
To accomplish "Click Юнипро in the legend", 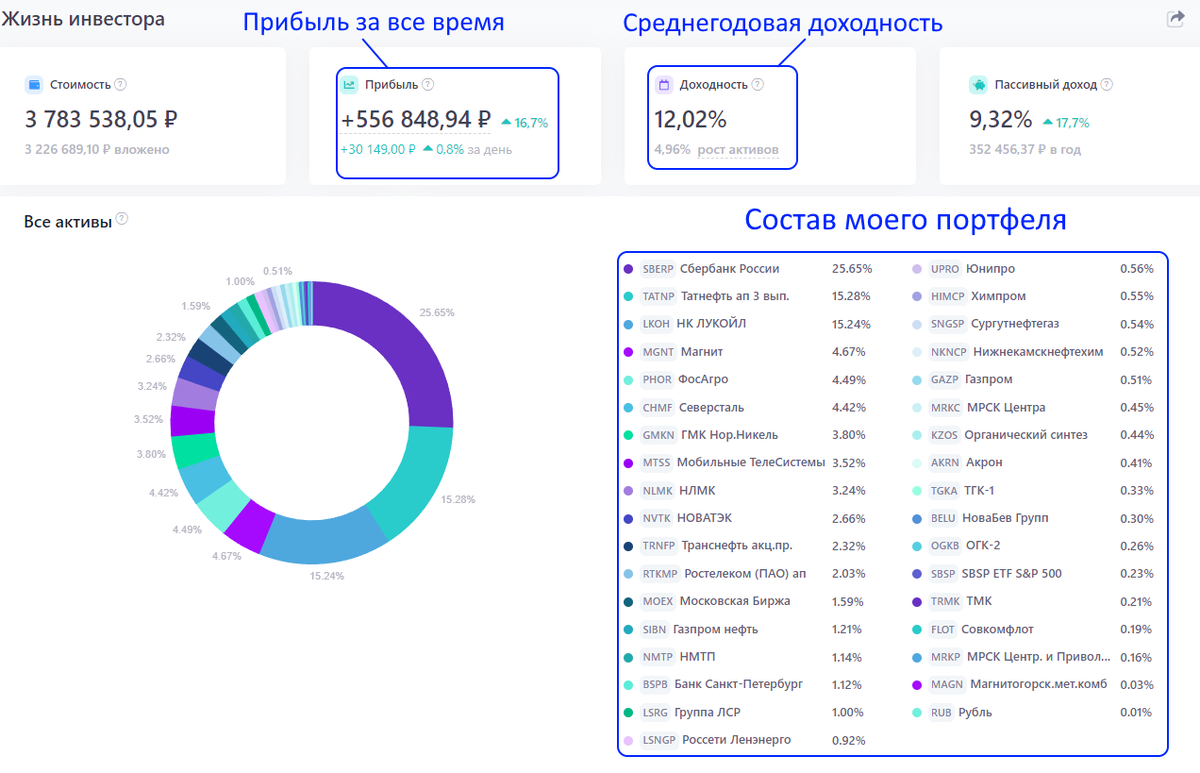I will (991, 269).
